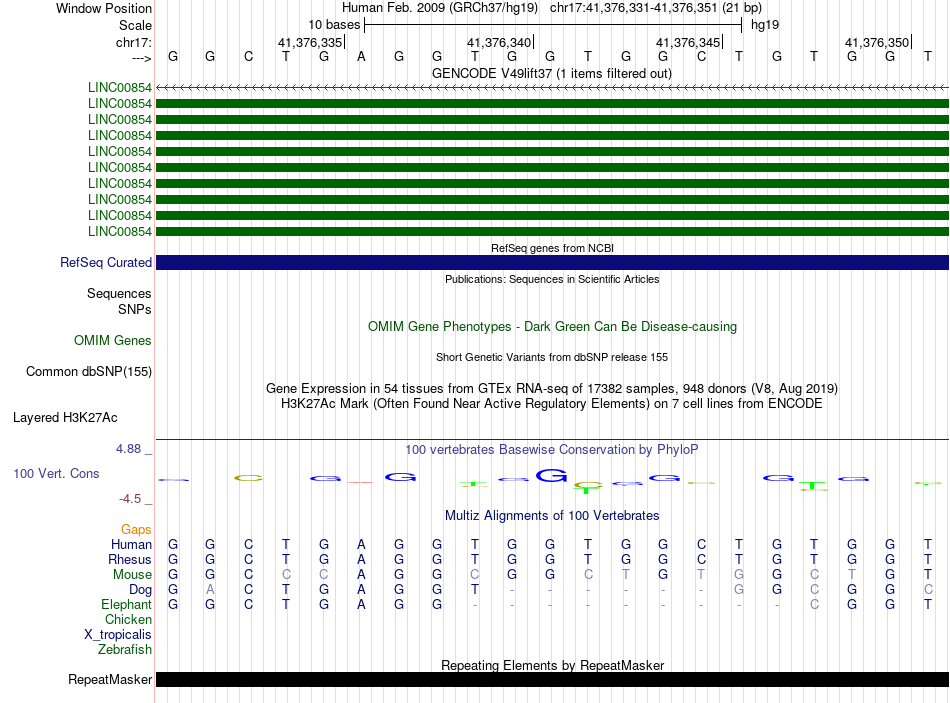Click the tallest G in PhyloP logo
The height and width of the screenshot is (703, 950).
click(x=551, y=475)
